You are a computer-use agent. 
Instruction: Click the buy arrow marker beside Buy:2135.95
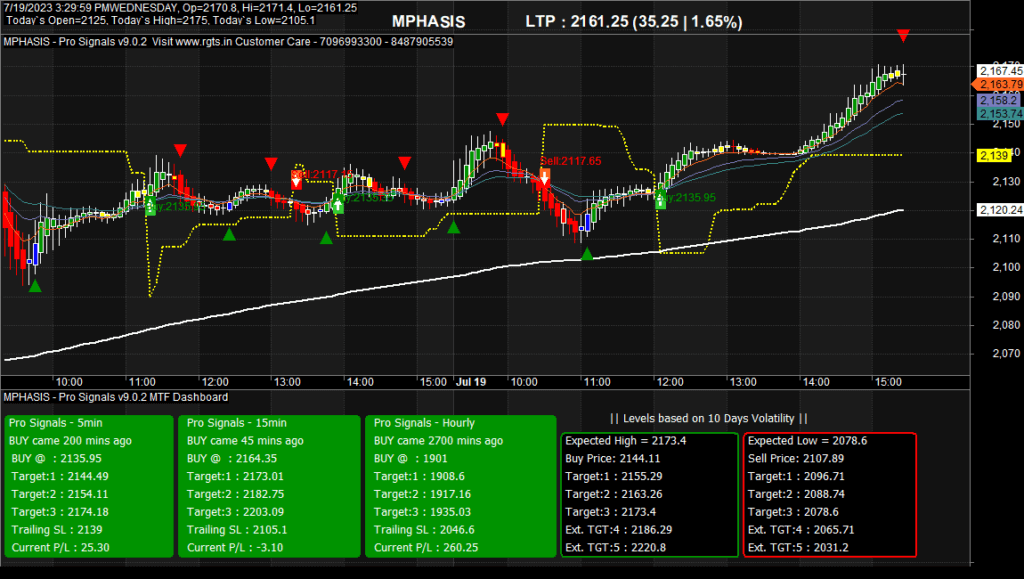point(661,198)
